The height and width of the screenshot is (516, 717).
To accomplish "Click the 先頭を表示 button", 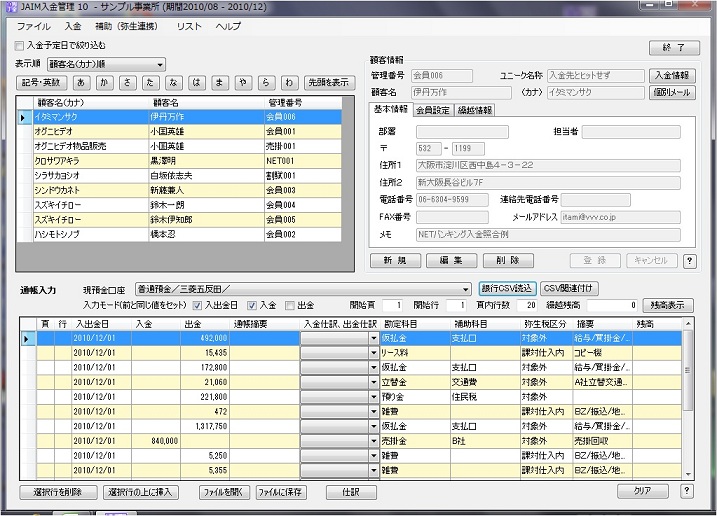I will point(328,82).
